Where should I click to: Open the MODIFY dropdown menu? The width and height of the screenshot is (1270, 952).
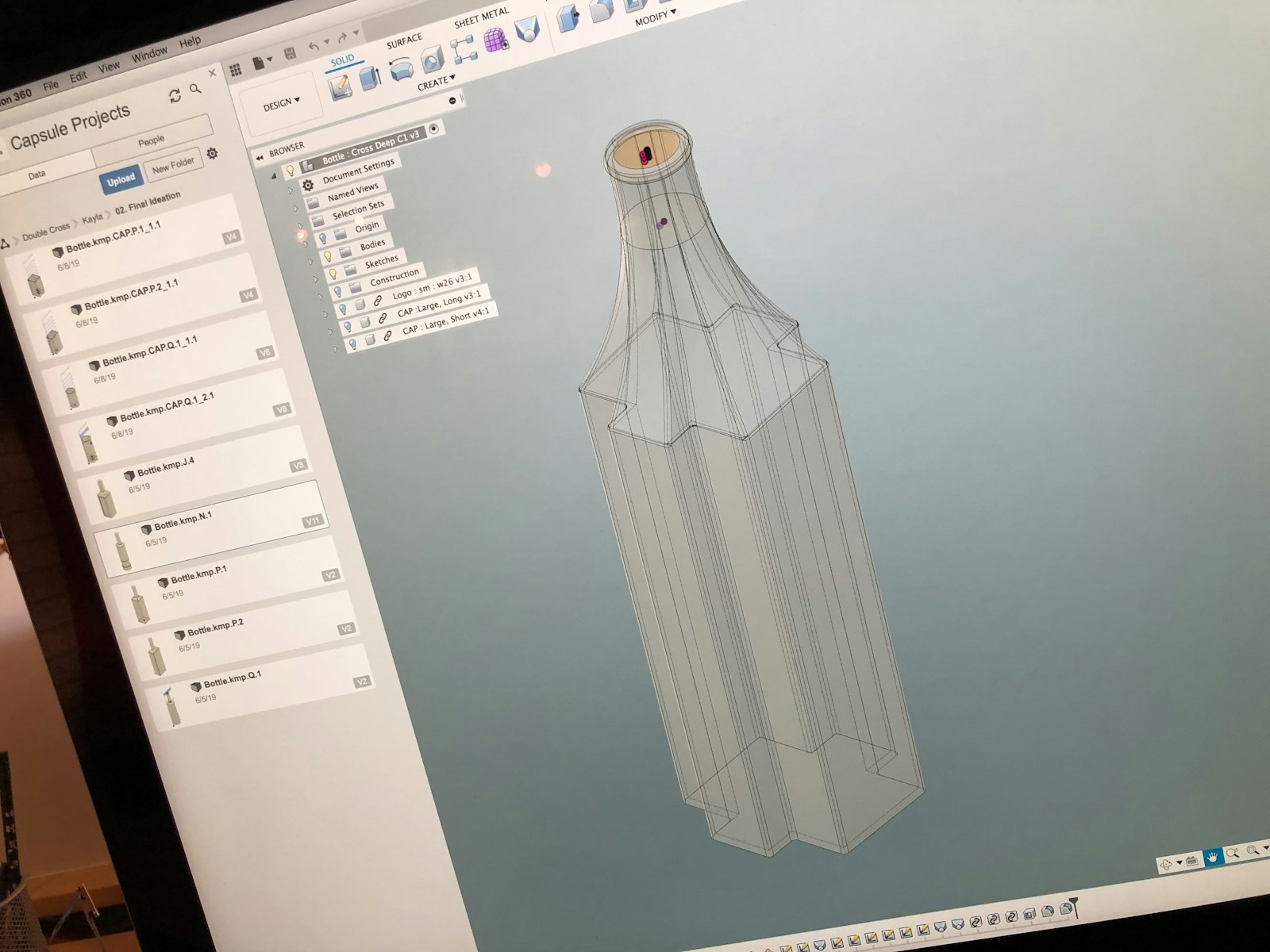pyautogui.click(x=655, y=16)
